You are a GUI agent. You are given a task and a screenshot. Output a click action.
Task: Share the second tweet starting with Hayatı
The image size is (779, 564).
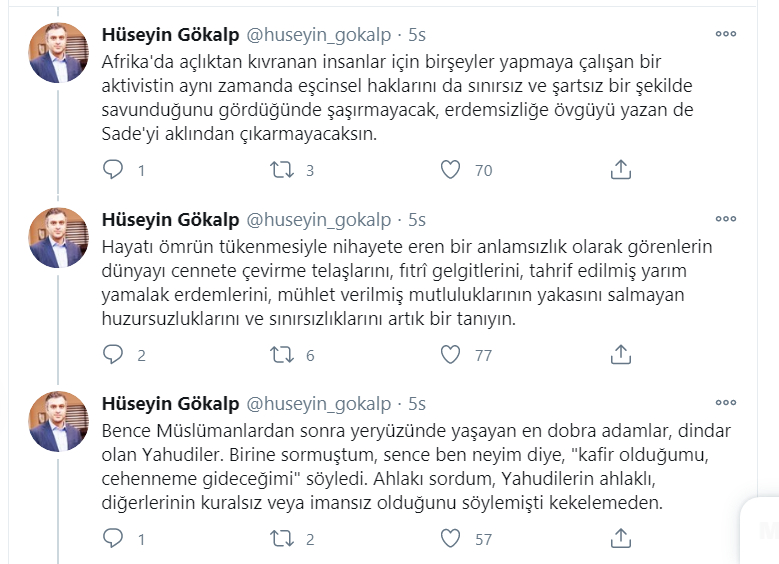(x=620, y=354)
